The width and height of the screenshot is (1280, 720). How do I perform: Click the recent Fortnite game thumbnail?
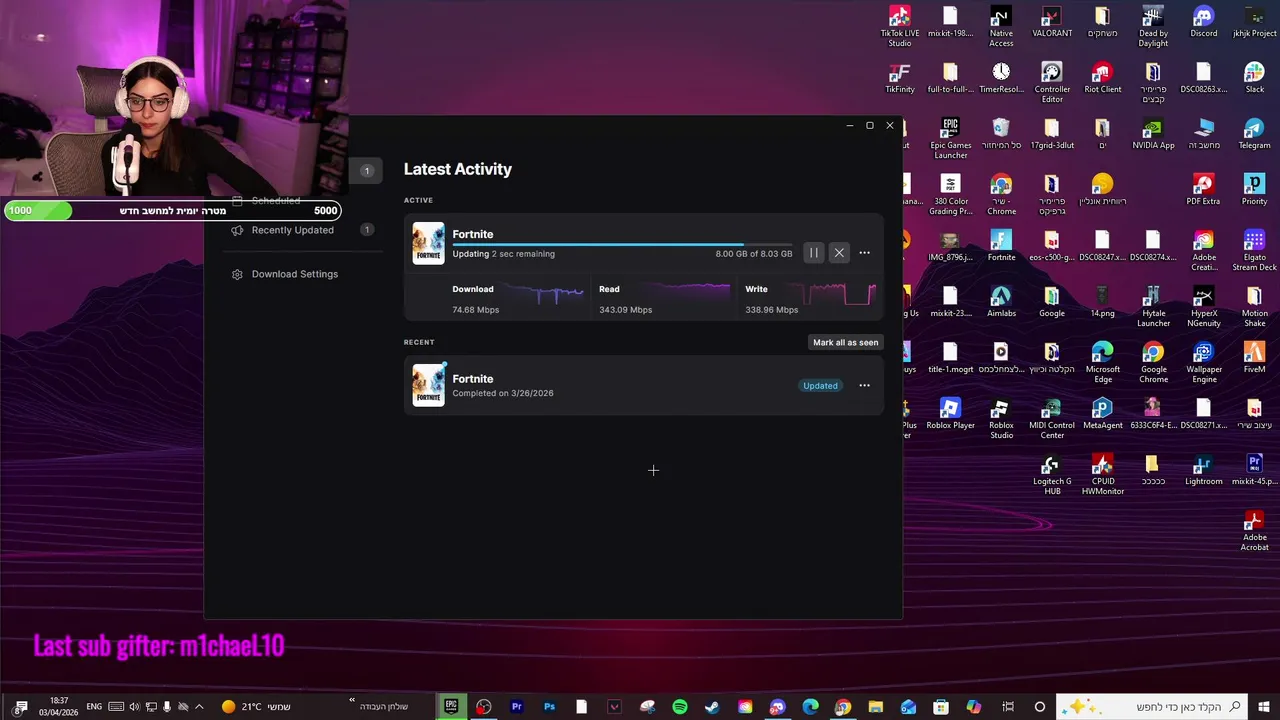(x=428, y=385)
